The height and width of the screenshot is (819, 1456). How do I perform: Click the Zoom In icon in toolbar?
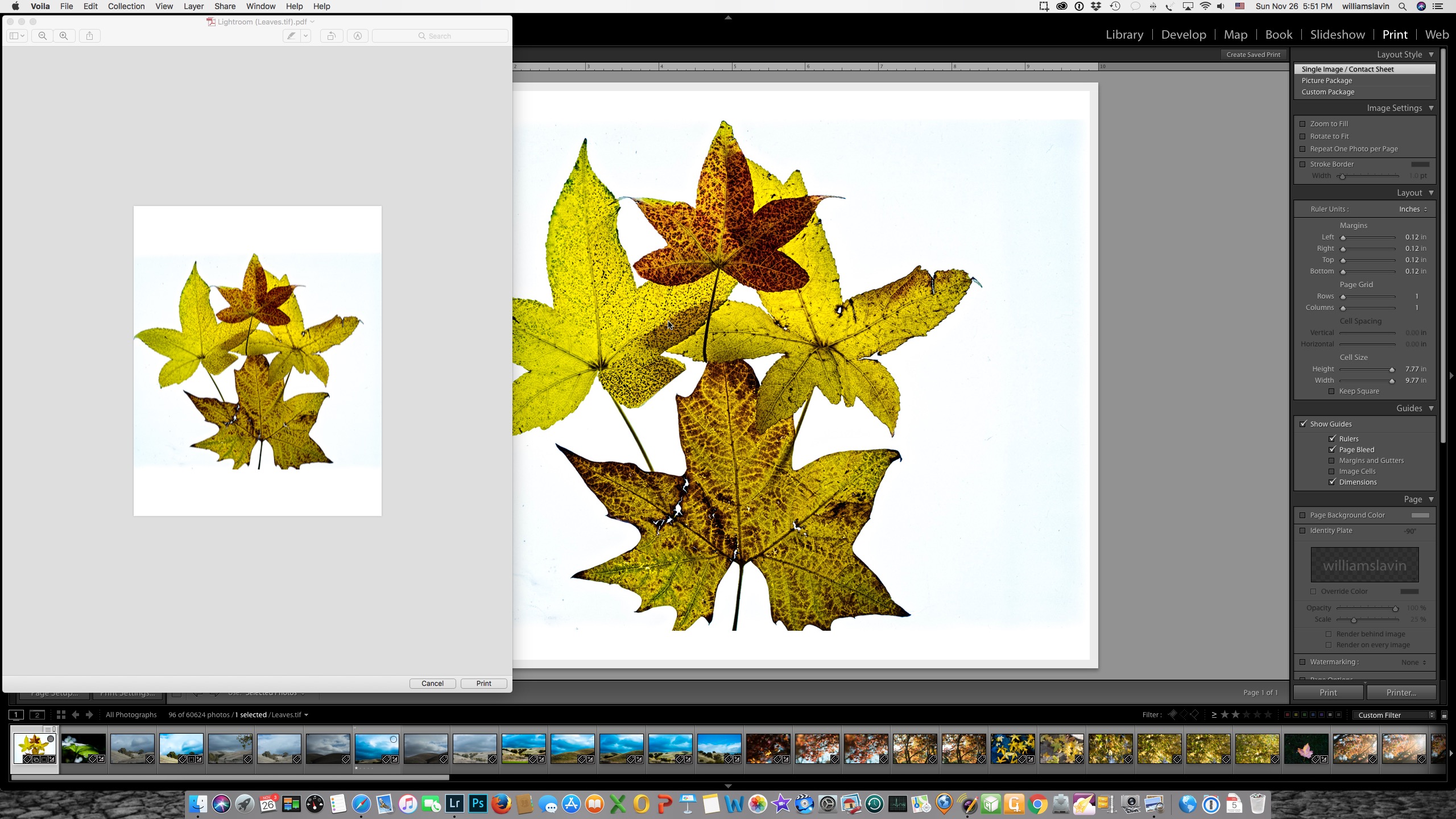[64, 35]
